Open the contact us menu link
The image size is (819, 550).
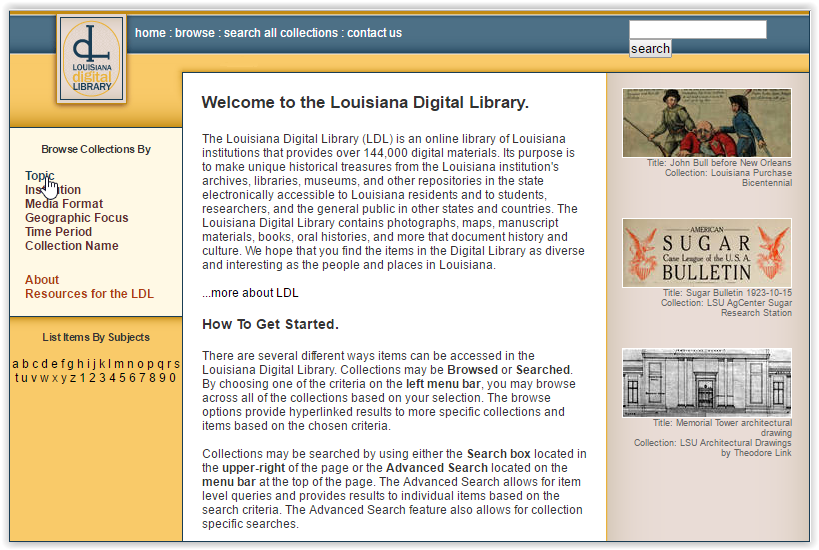click(375, 33)
